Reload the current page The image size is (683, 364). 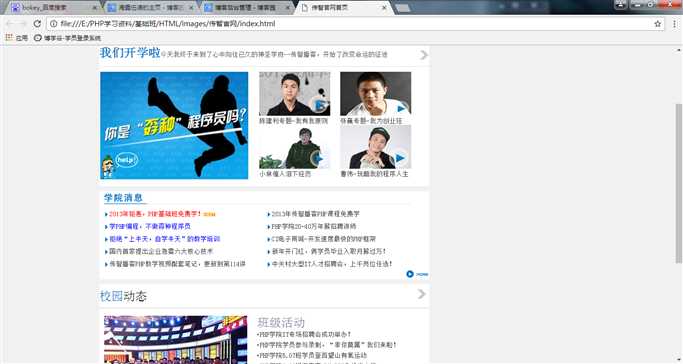point(37,24)
